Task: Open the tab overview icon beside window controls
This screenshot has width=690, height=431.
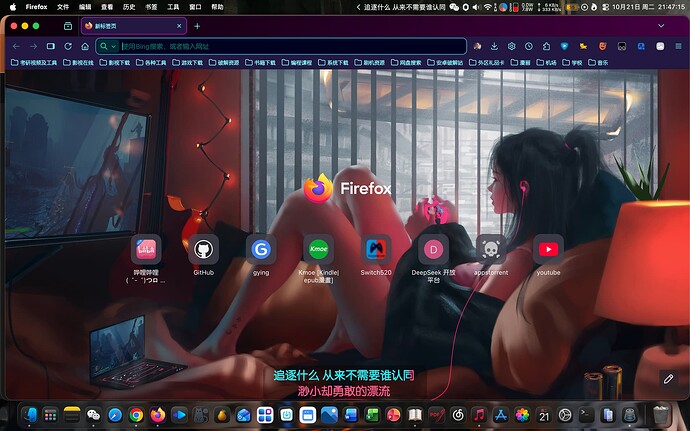Action: click(x=68, y=26)
